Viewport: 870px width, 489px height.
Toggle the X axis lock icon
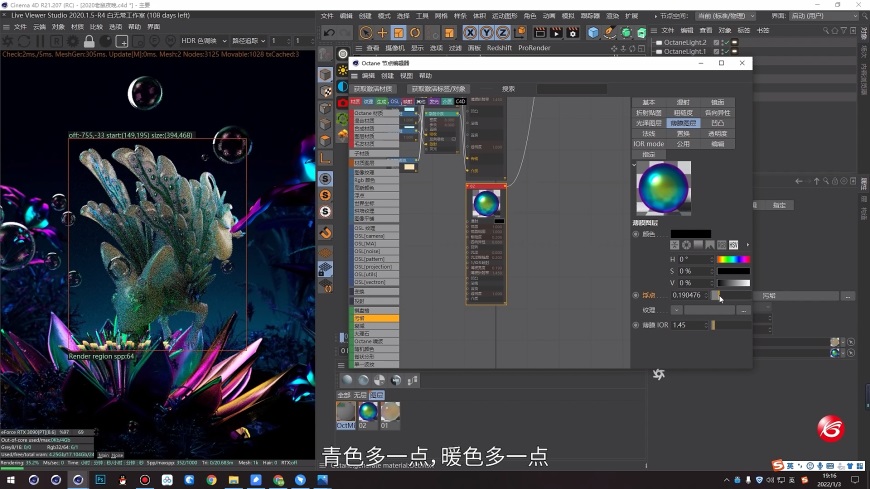click(472, 33)
